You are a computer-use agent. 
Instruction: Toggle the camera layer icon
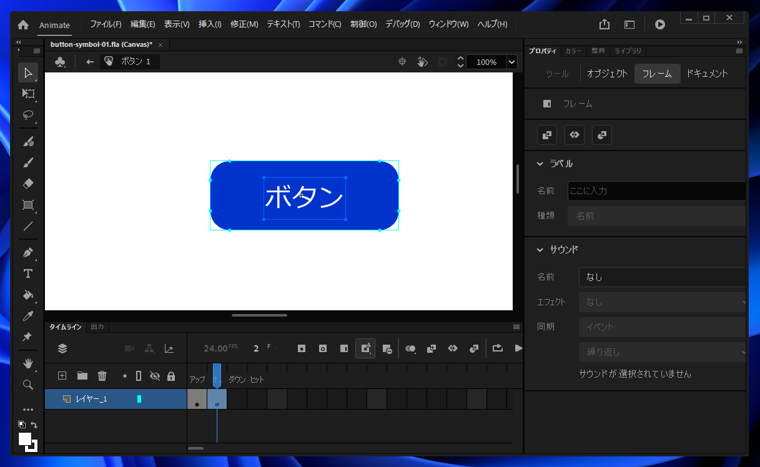point(129,349)
